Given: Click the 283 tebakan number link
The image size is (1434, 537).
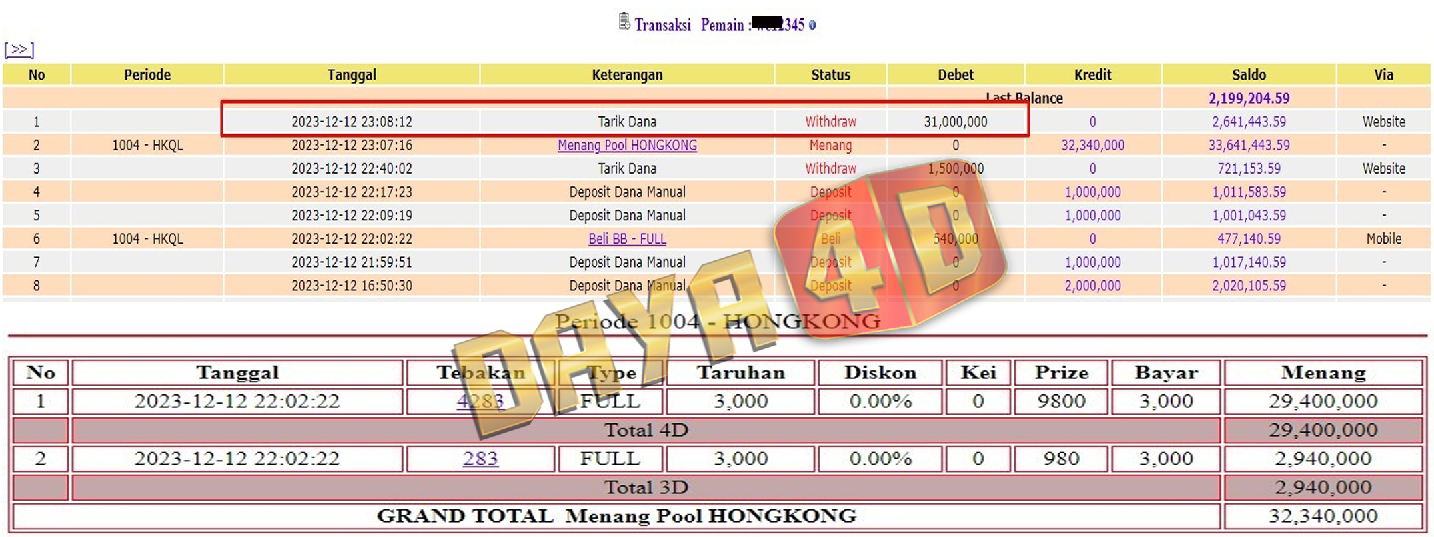Looking at the screenshot, I should pos(480,459).
